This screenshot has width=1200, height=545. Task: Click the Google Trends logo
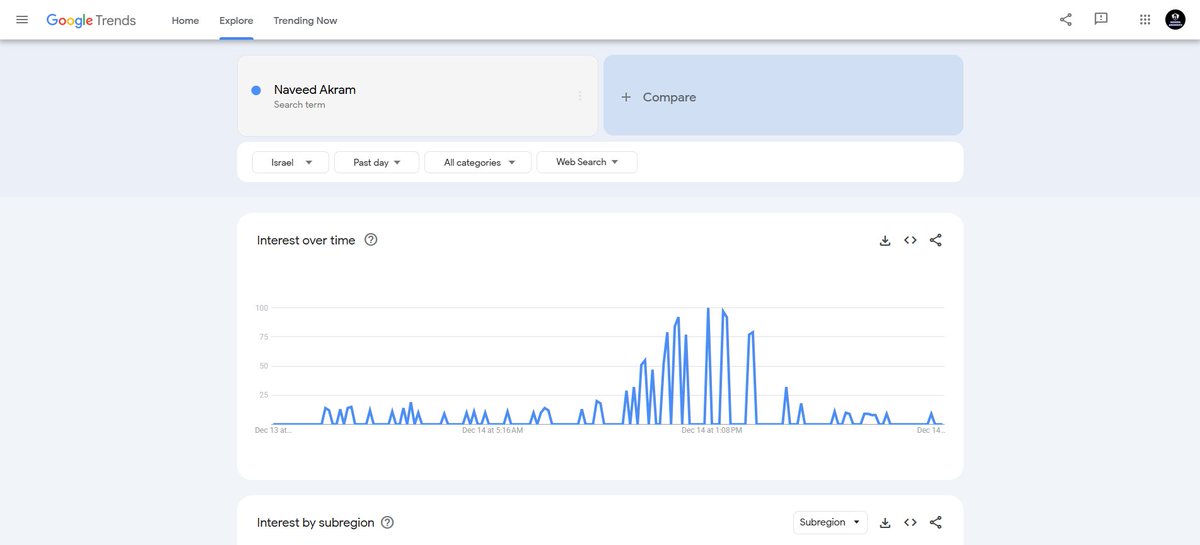tap(91, 20)
